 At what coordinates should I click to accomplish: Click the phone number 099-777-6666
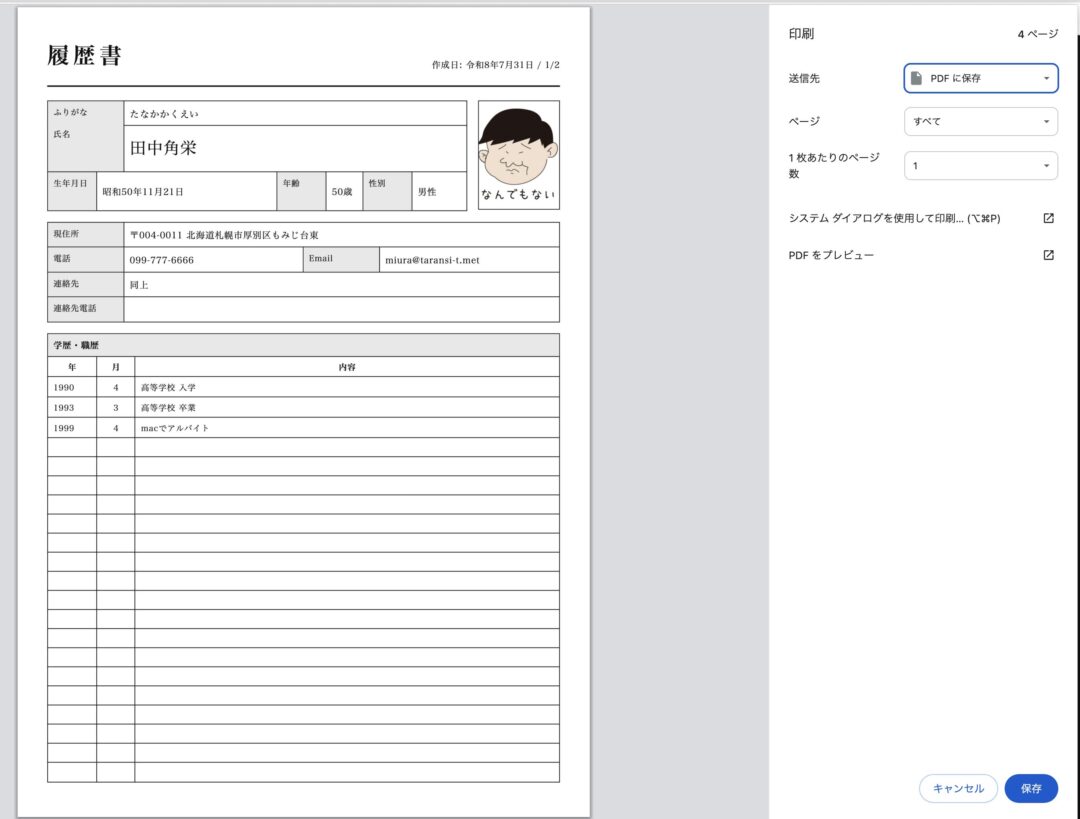(161, 260)
